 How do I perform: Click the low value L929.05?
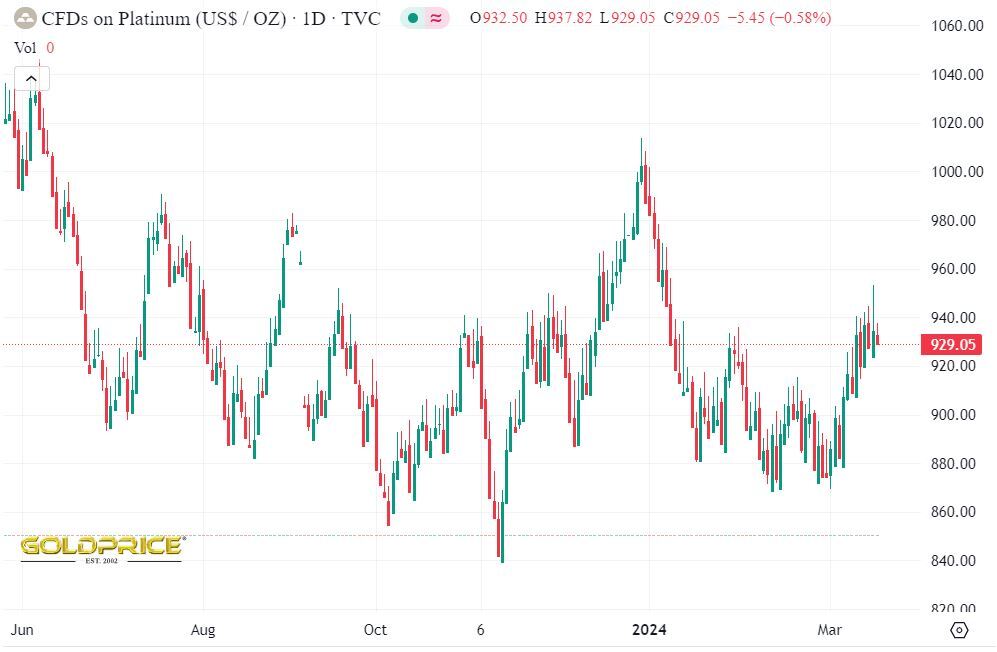(628, 18)
